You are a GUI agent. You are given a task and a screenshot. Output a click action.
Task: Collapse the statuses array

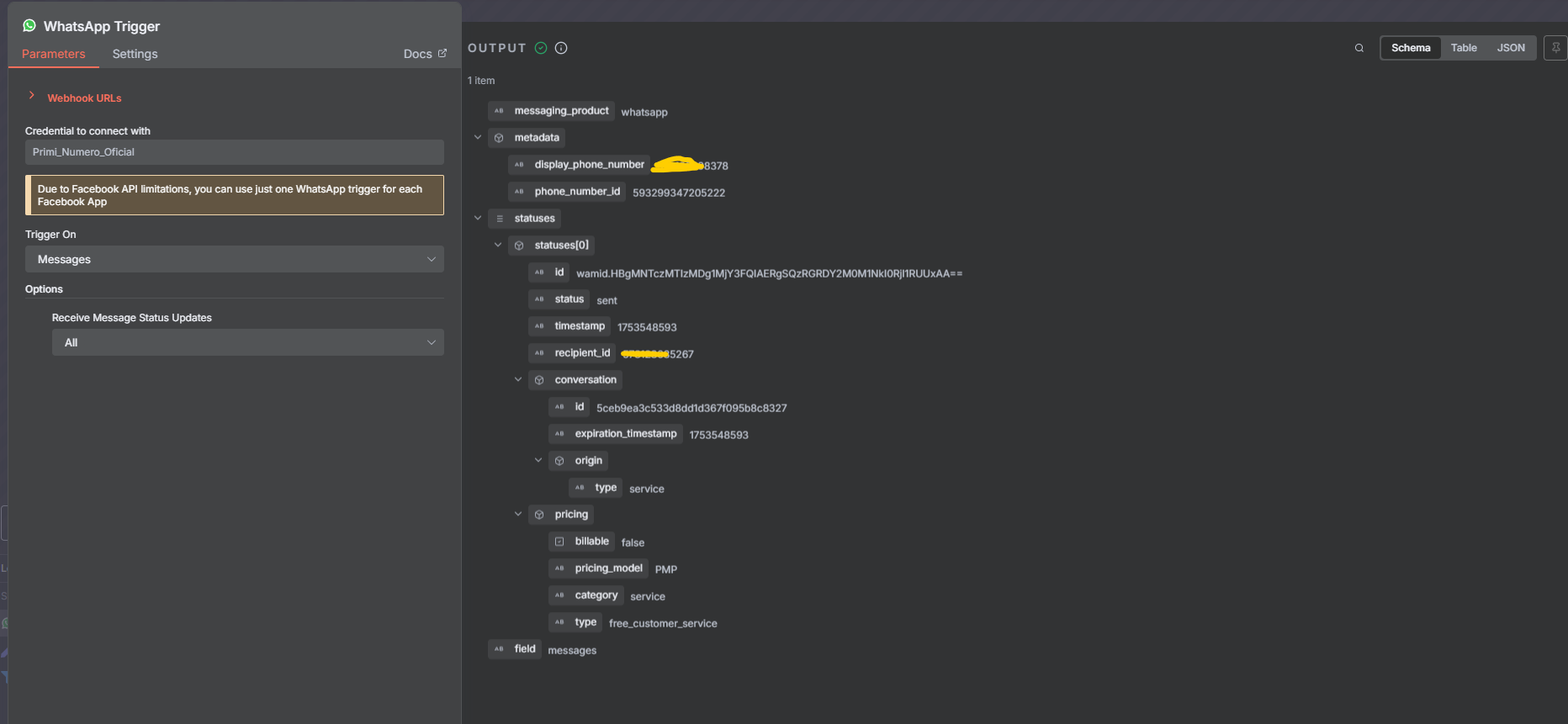pyautogui.click(x=478, y=218)
